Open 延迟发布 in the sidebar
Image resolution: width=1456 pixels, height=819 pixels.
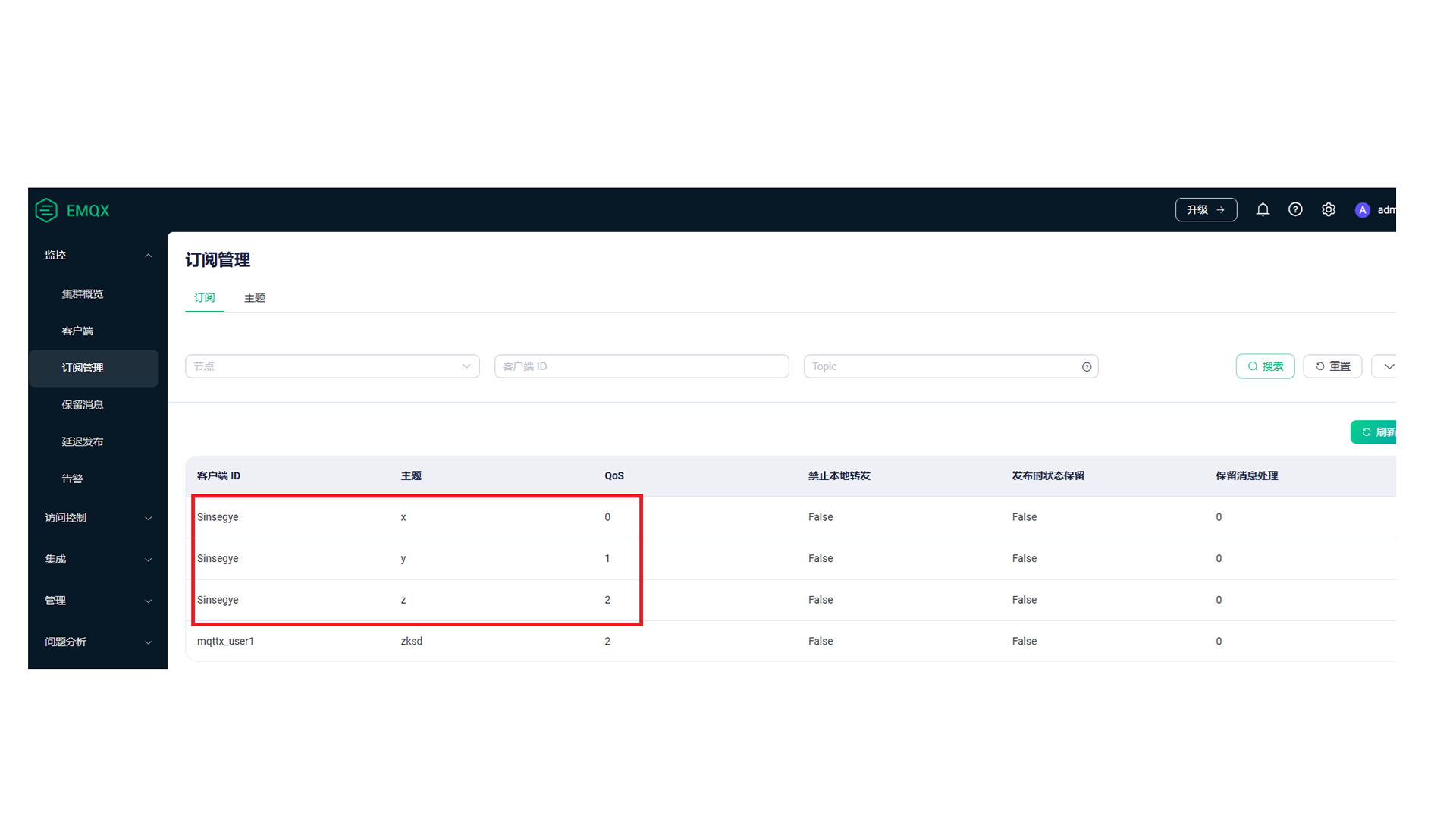pos(83,442)
